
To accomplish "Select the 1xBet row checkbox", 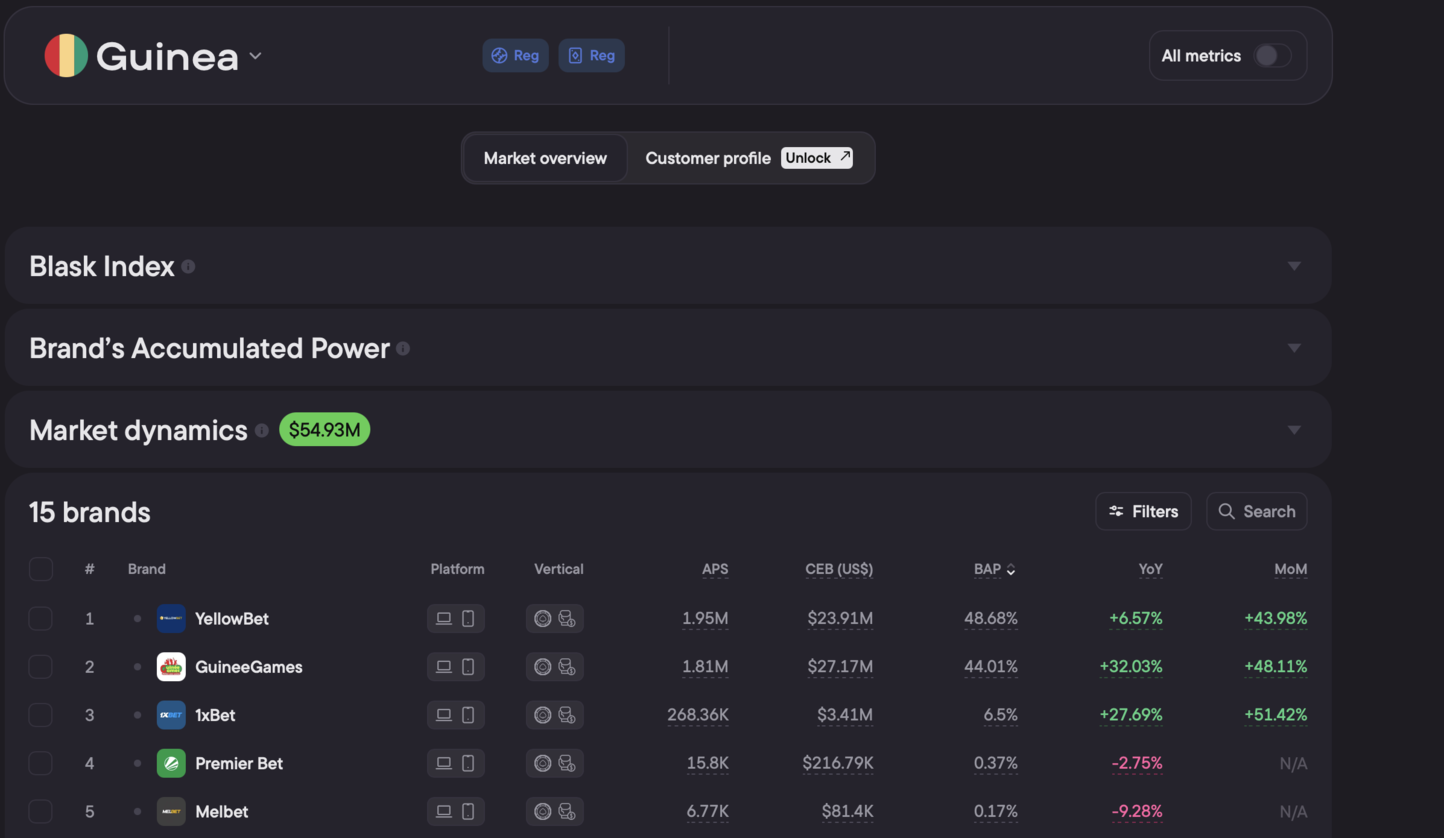I will [x=41, y=715].
